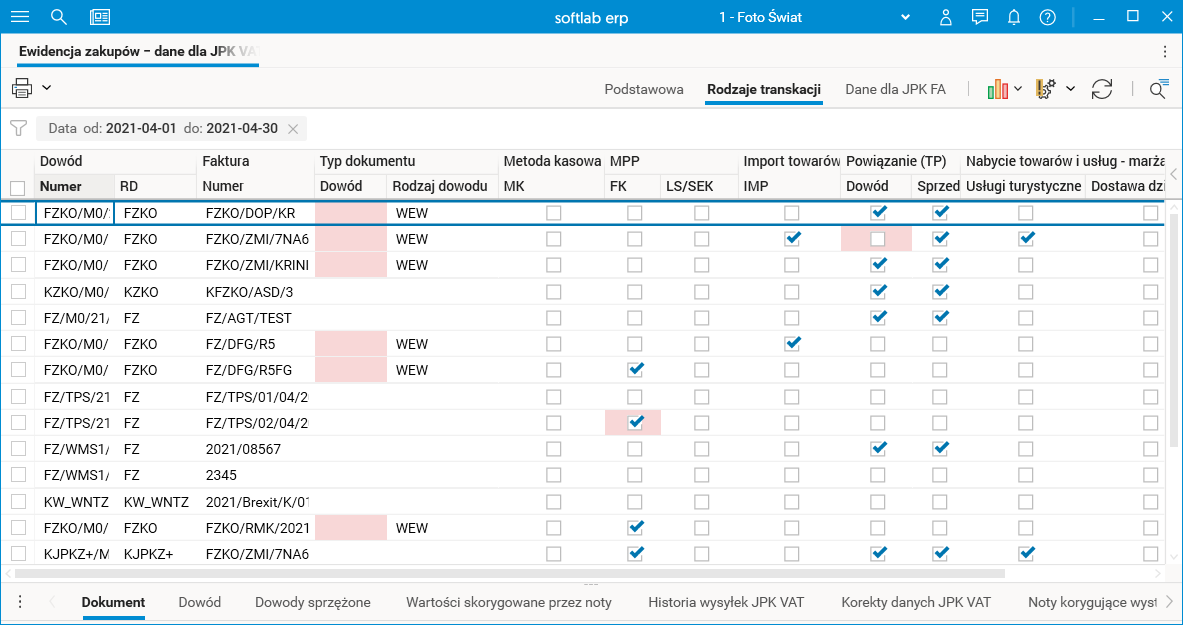Switch to the Podstawowa view tab
The height and width of the screenshot is (625, 1183).
(644, 89)
